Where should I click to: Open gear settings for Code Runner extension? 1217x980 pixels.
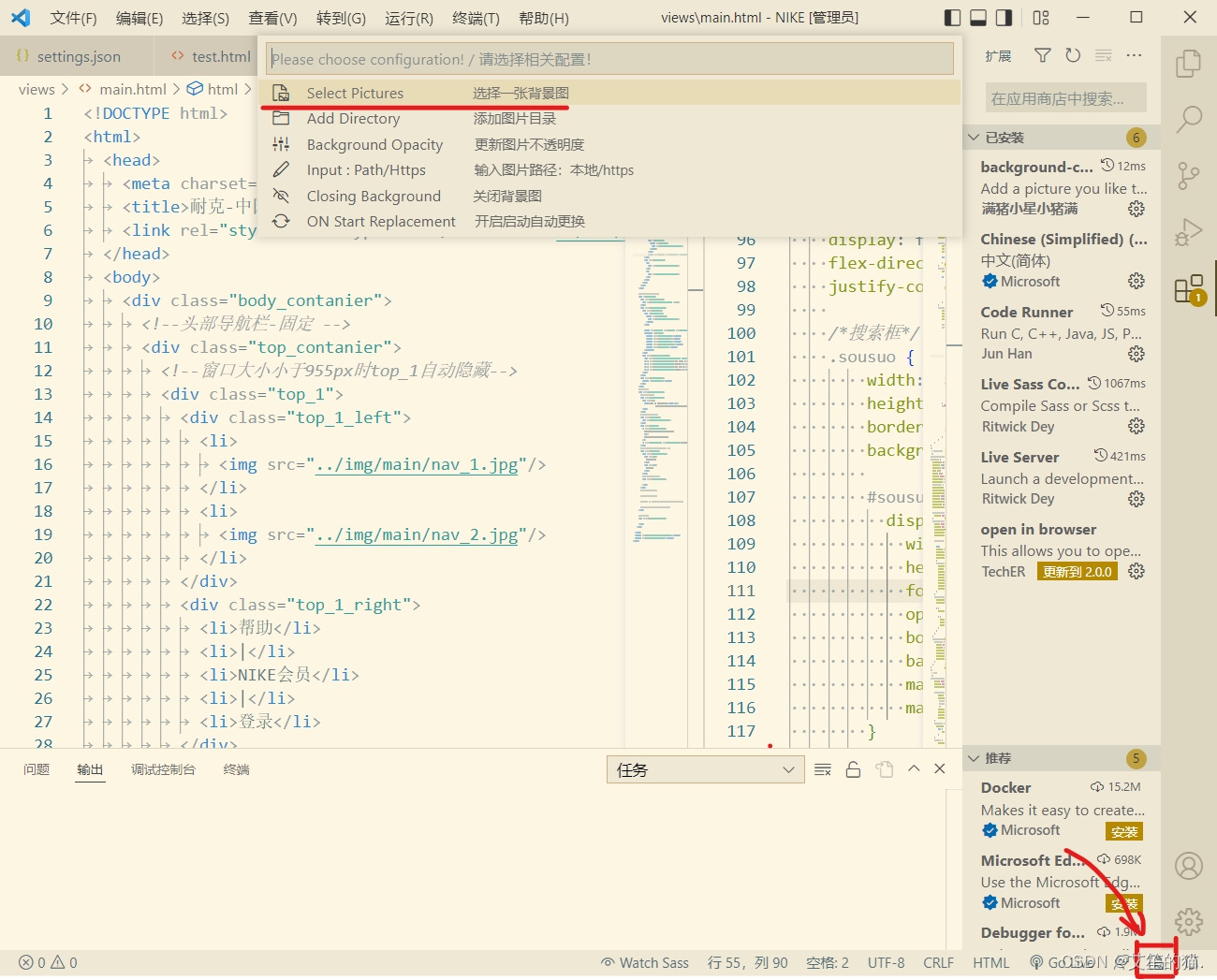(x=1136, y=354)
